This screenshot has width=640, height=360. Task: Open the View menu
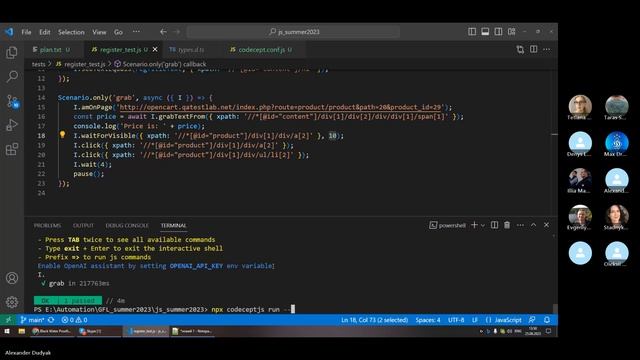pos(99,32)
